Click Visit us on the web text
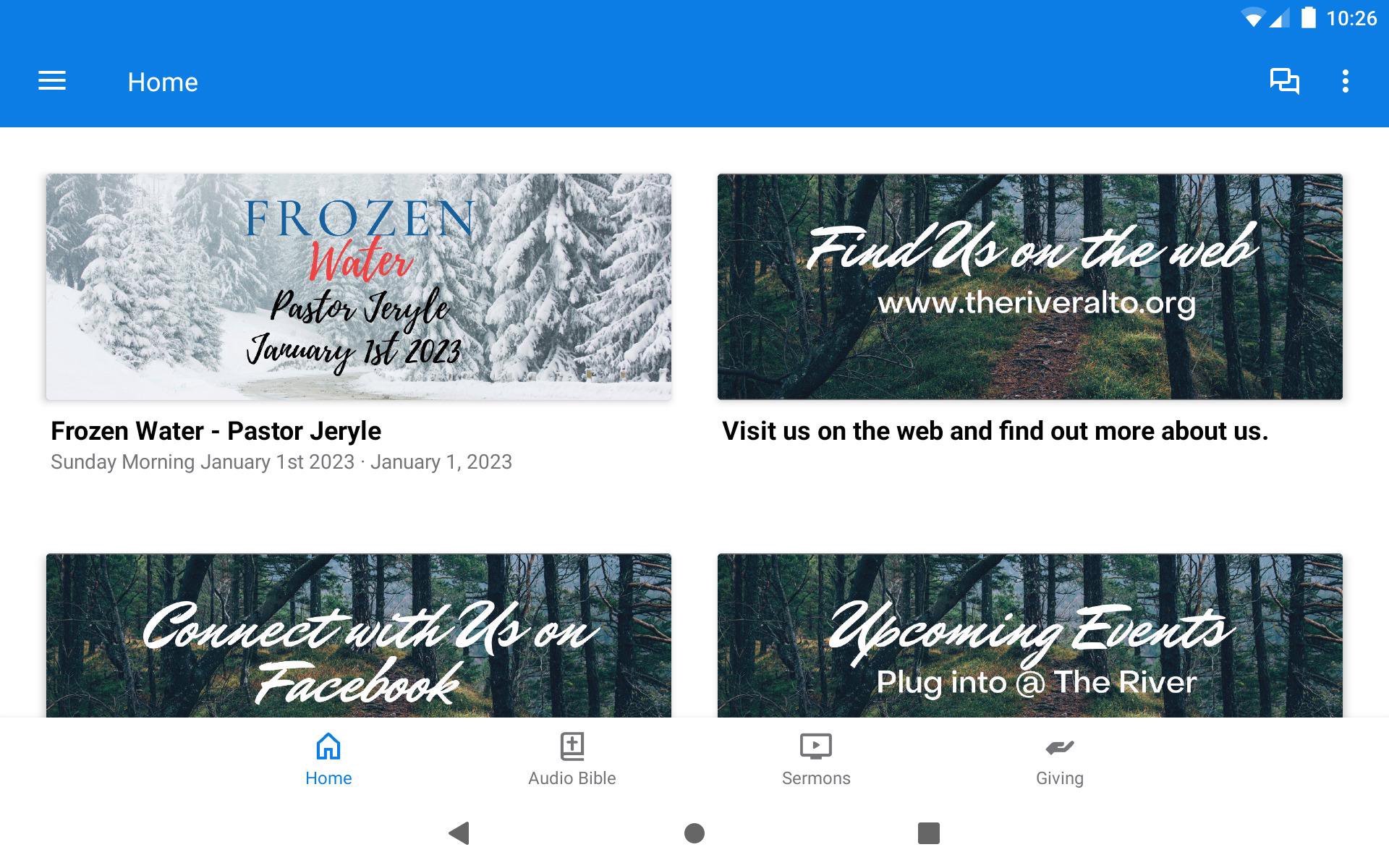 coord(995,431)
